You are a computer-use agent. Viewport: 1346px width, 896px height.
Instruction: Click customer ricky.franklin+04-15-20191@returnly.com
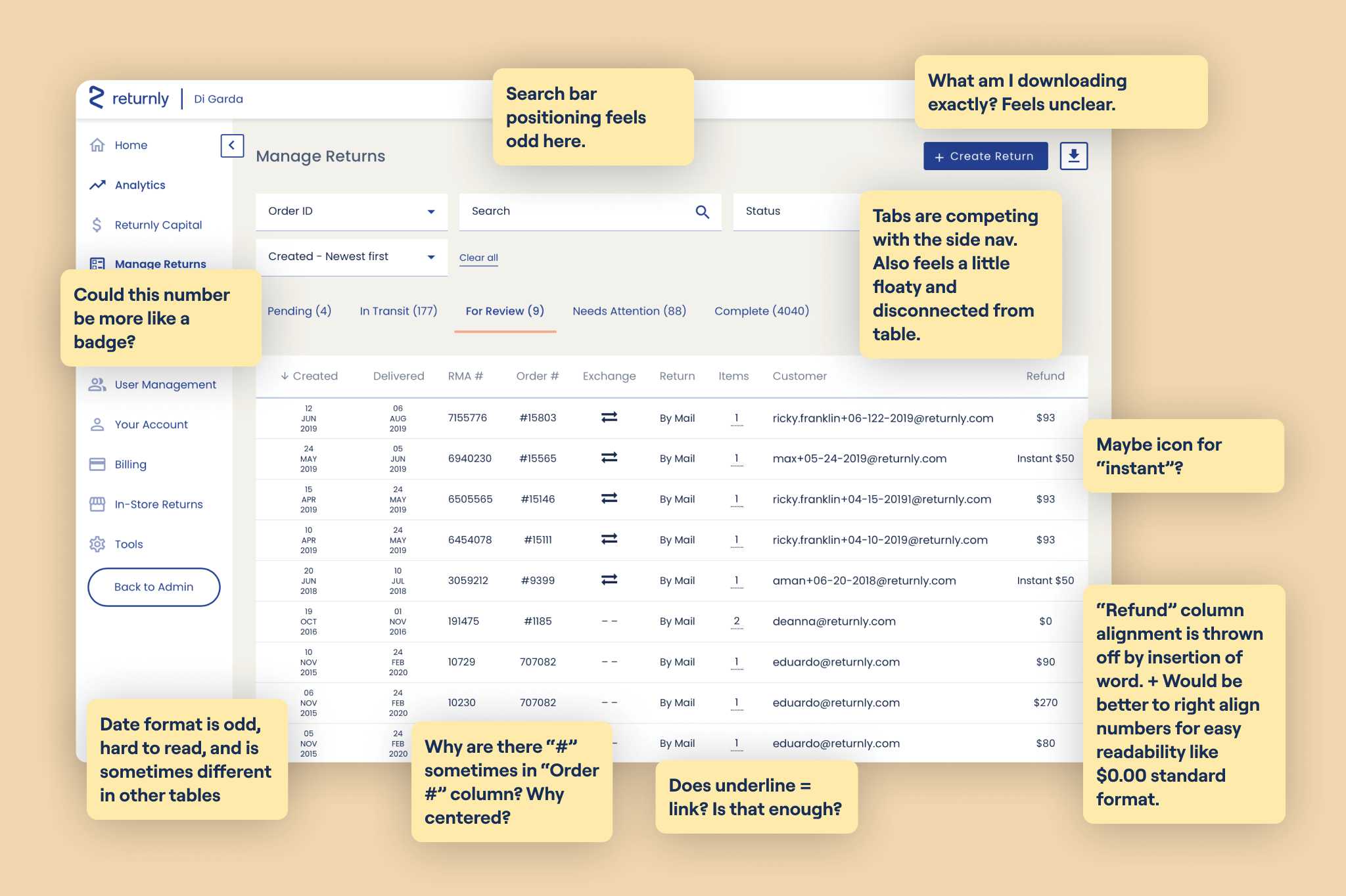tap(882, 499)
